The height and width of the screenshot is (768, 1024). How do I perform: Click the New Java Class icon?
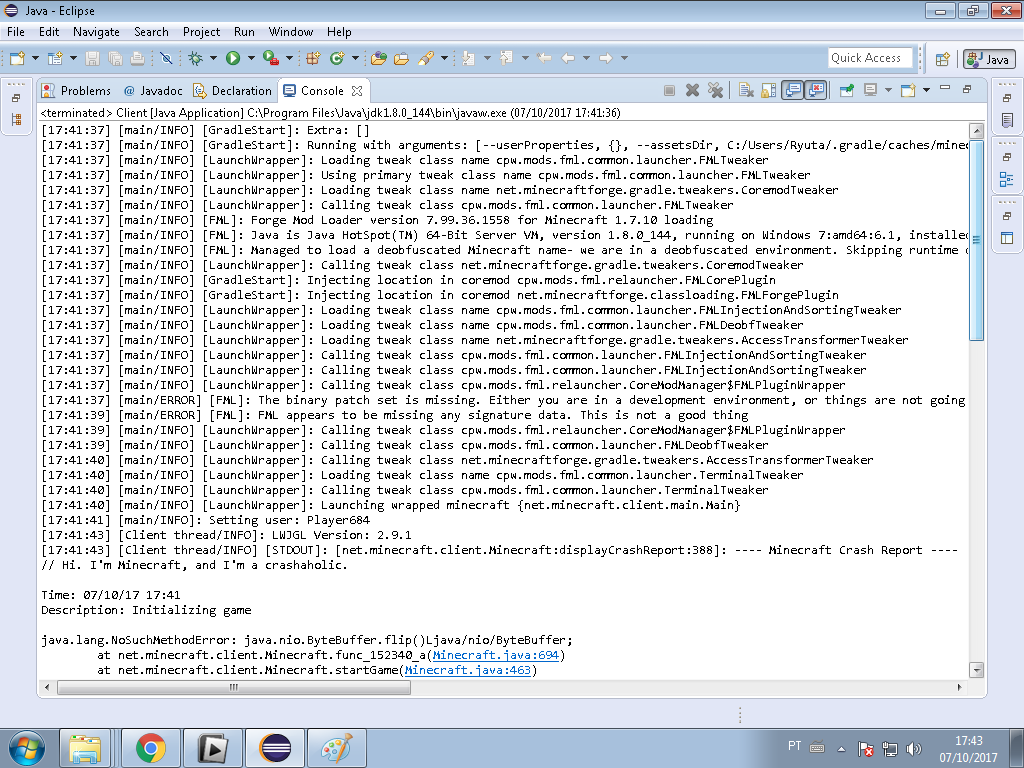337,58
